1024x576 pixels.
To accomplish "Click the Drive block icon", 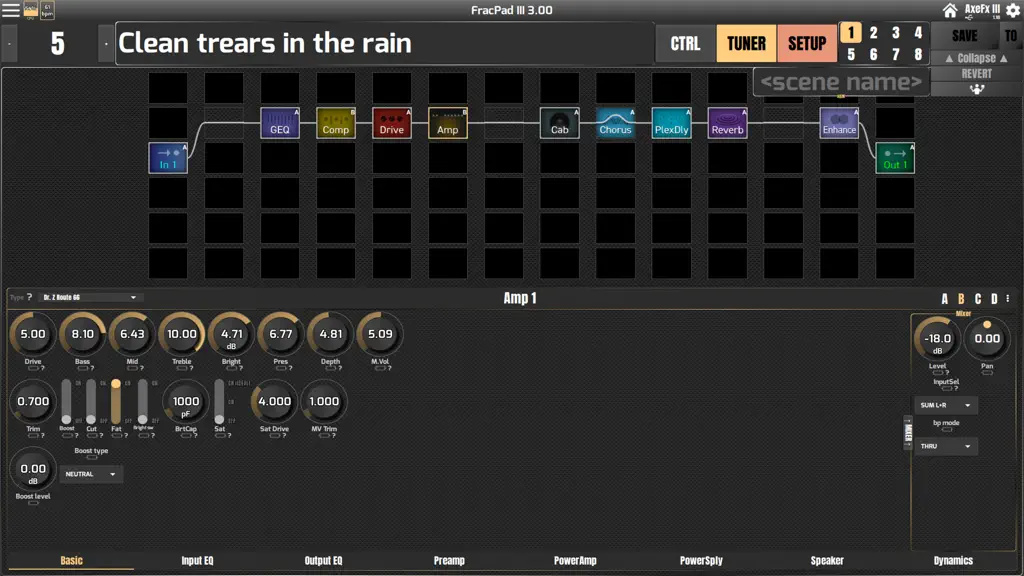I will (392, 123).
